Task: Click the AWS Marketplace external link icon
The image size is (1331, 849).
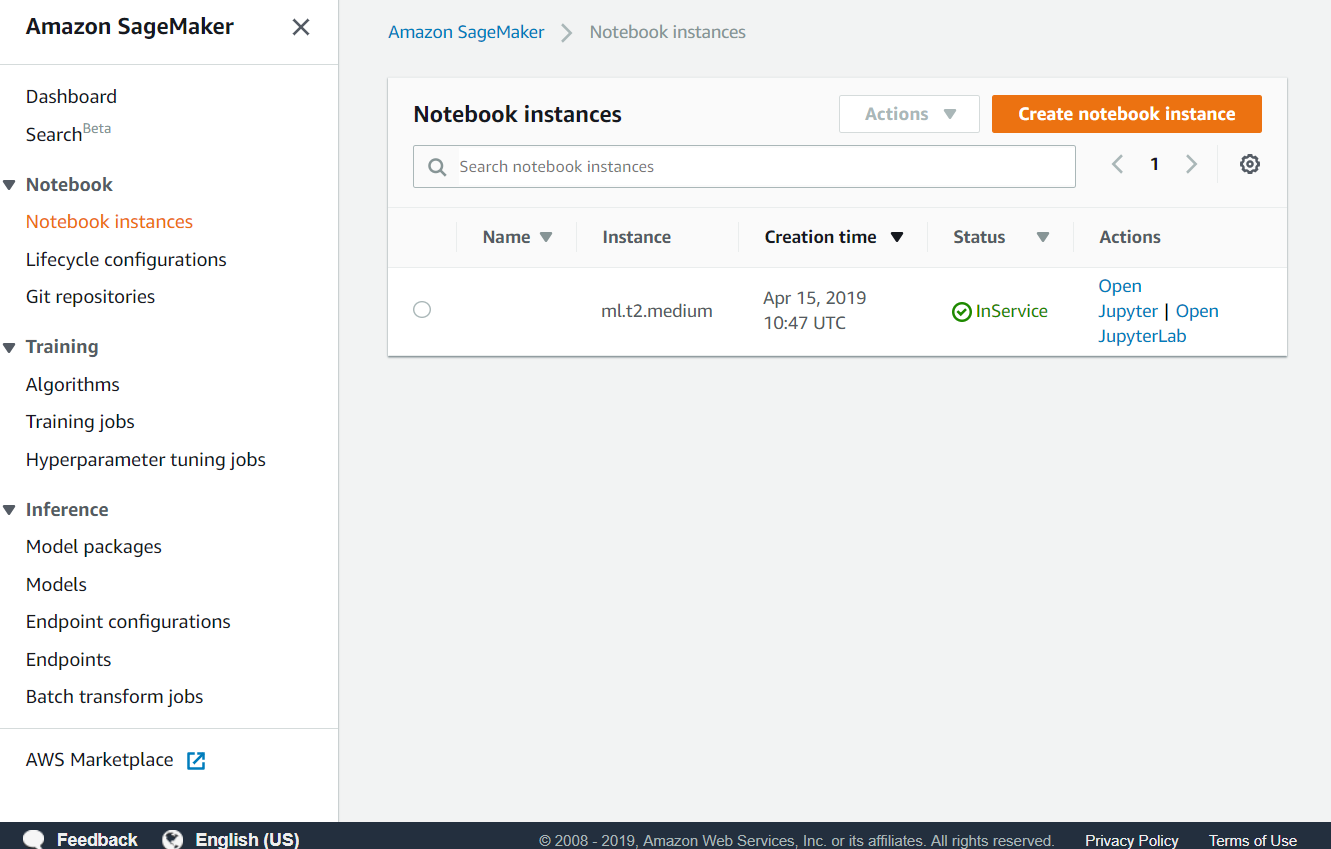Action: click(196, 761)
